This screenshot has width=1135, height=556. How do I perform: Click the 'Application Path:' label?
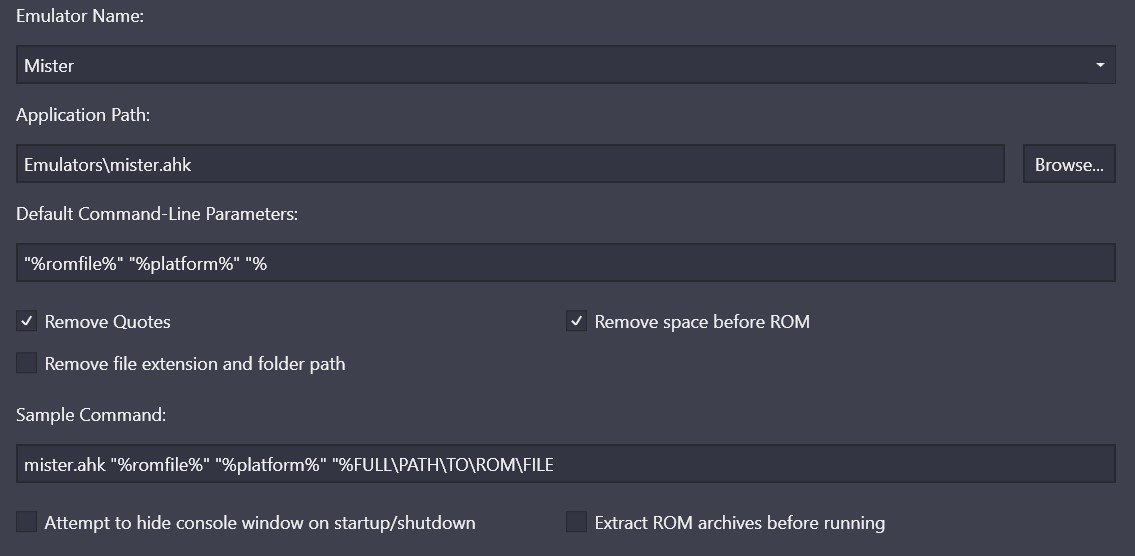pyautogui.click(x=83, y=115)
